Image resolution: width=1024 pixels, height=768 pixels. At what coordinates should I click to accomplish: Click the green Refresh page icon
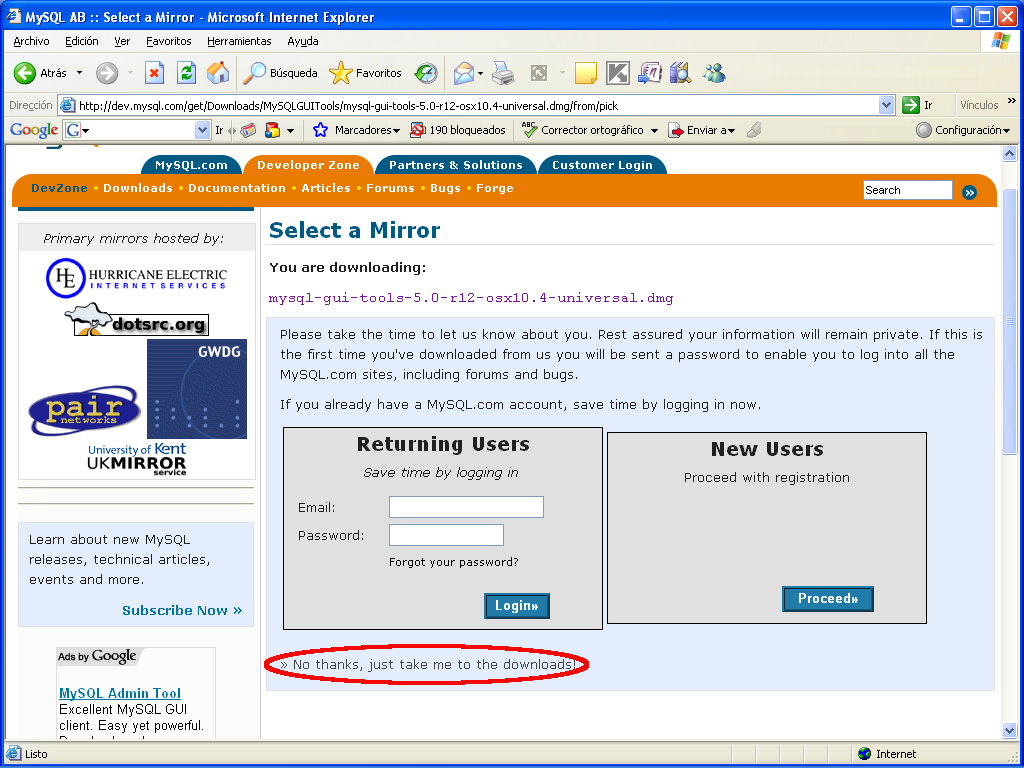pyautogui.click(x=186, y=73)
